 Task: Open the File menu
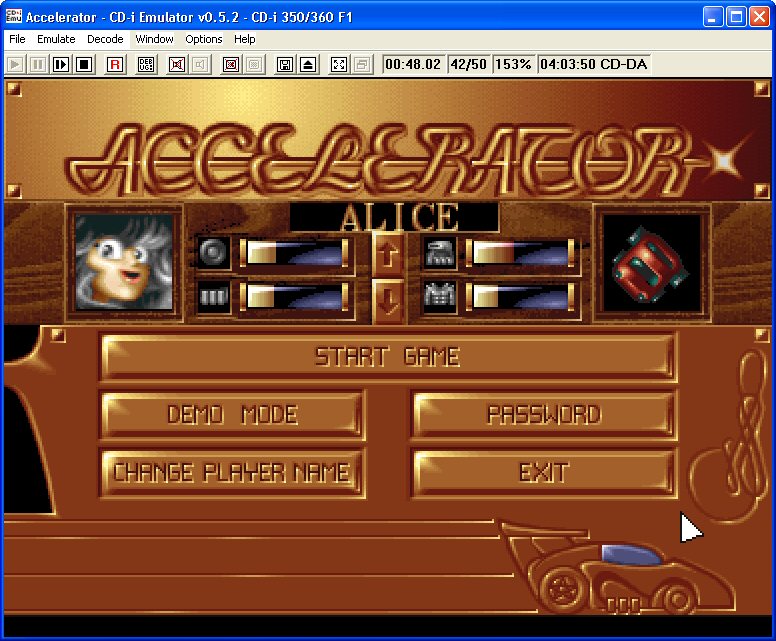point(17,39)
